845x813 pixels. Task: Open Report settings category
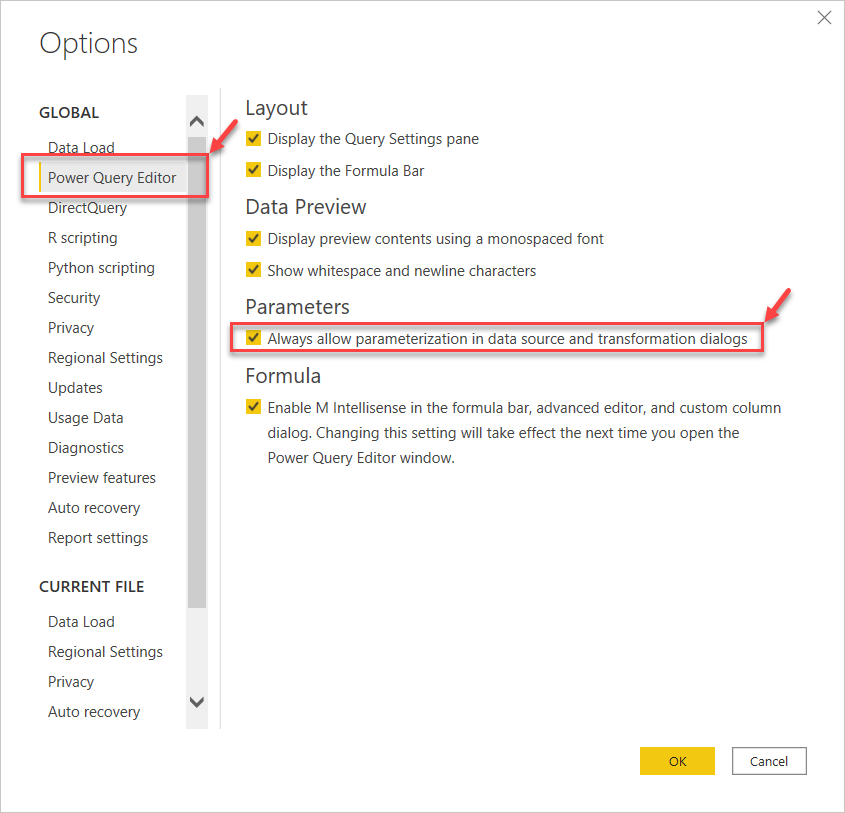point(98,538)
